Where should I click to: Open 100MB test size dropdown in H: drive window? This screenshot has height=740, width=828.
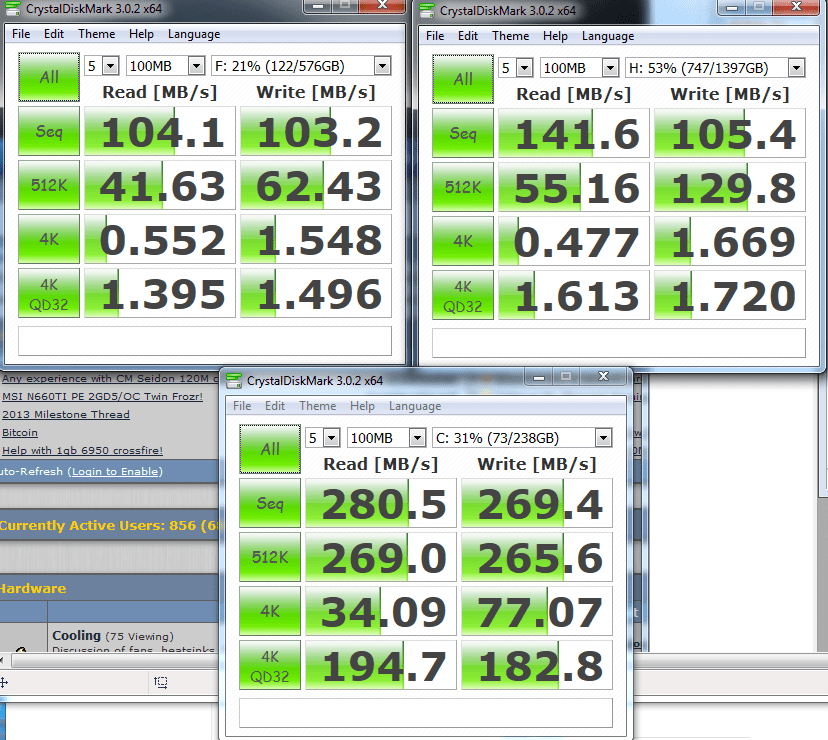point(610,68)
